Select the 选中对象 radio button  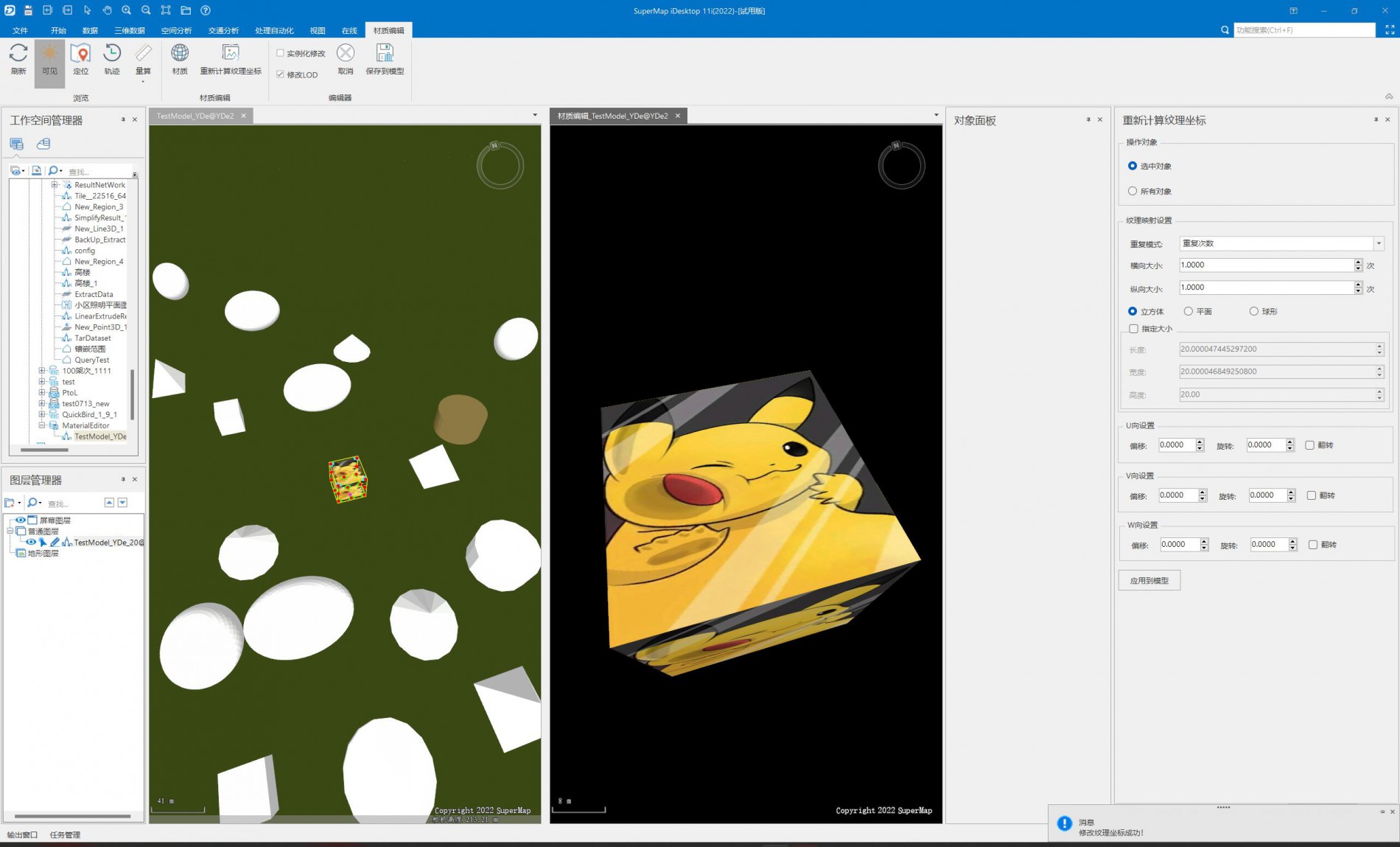tap(1133, 166)
